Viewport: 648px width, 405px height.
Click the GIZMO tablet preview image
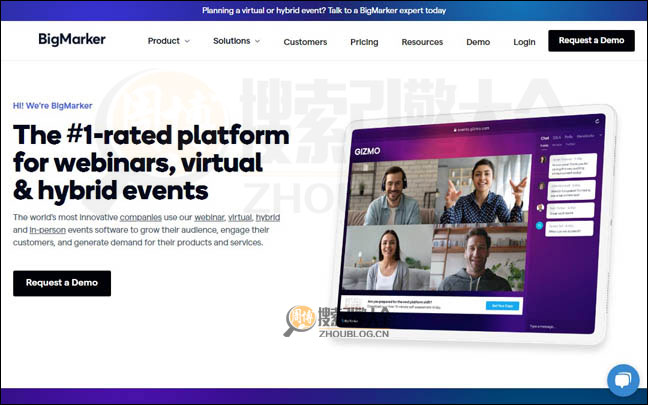click(x=475, y=225)
